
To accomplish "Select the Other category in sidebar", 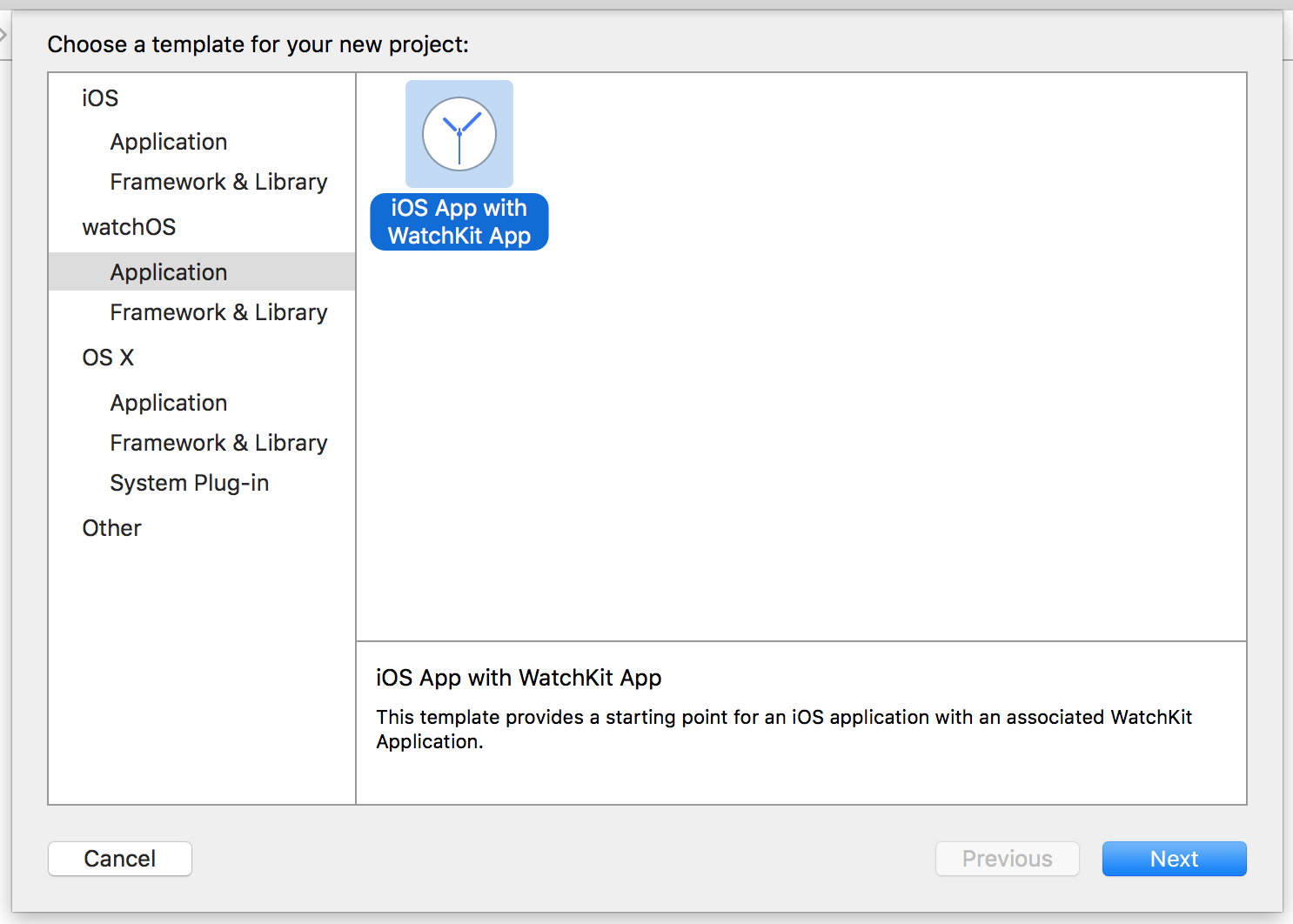I will pyautogui.click(x=111, y=528).
